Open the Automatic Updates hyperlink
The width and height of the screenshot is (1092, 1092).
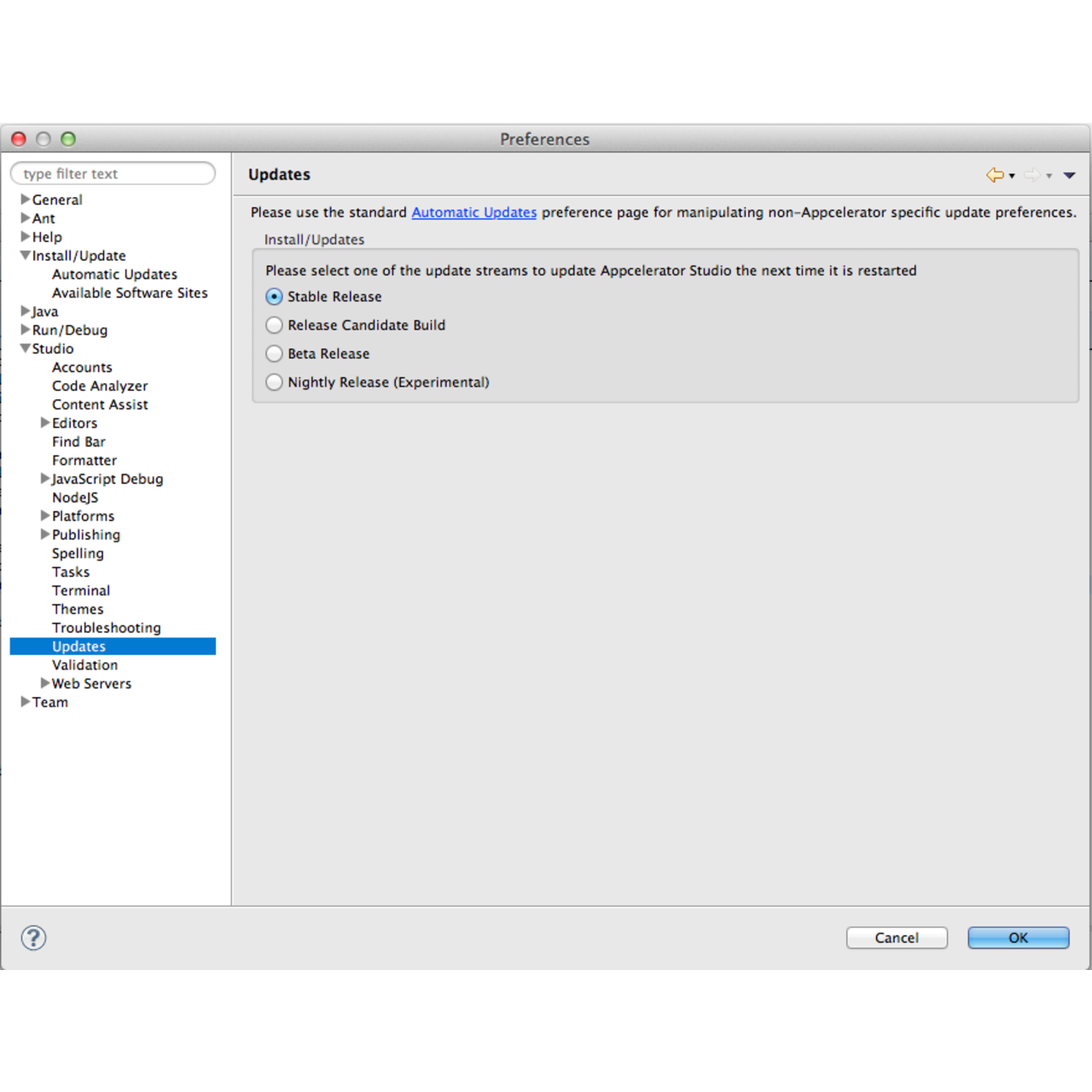click(x=474, y=212)
